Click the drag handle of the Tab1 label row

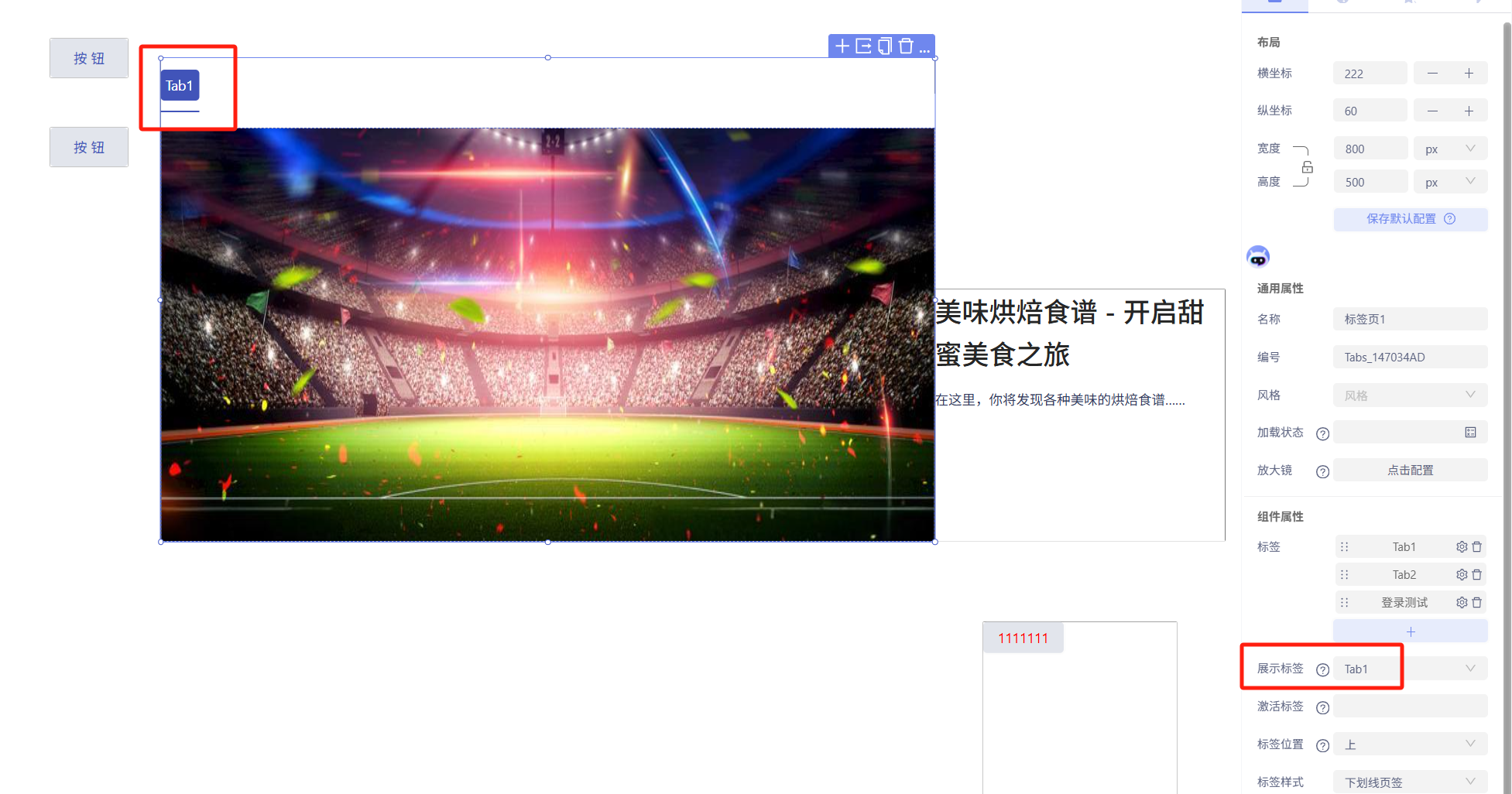(1345, 546)
